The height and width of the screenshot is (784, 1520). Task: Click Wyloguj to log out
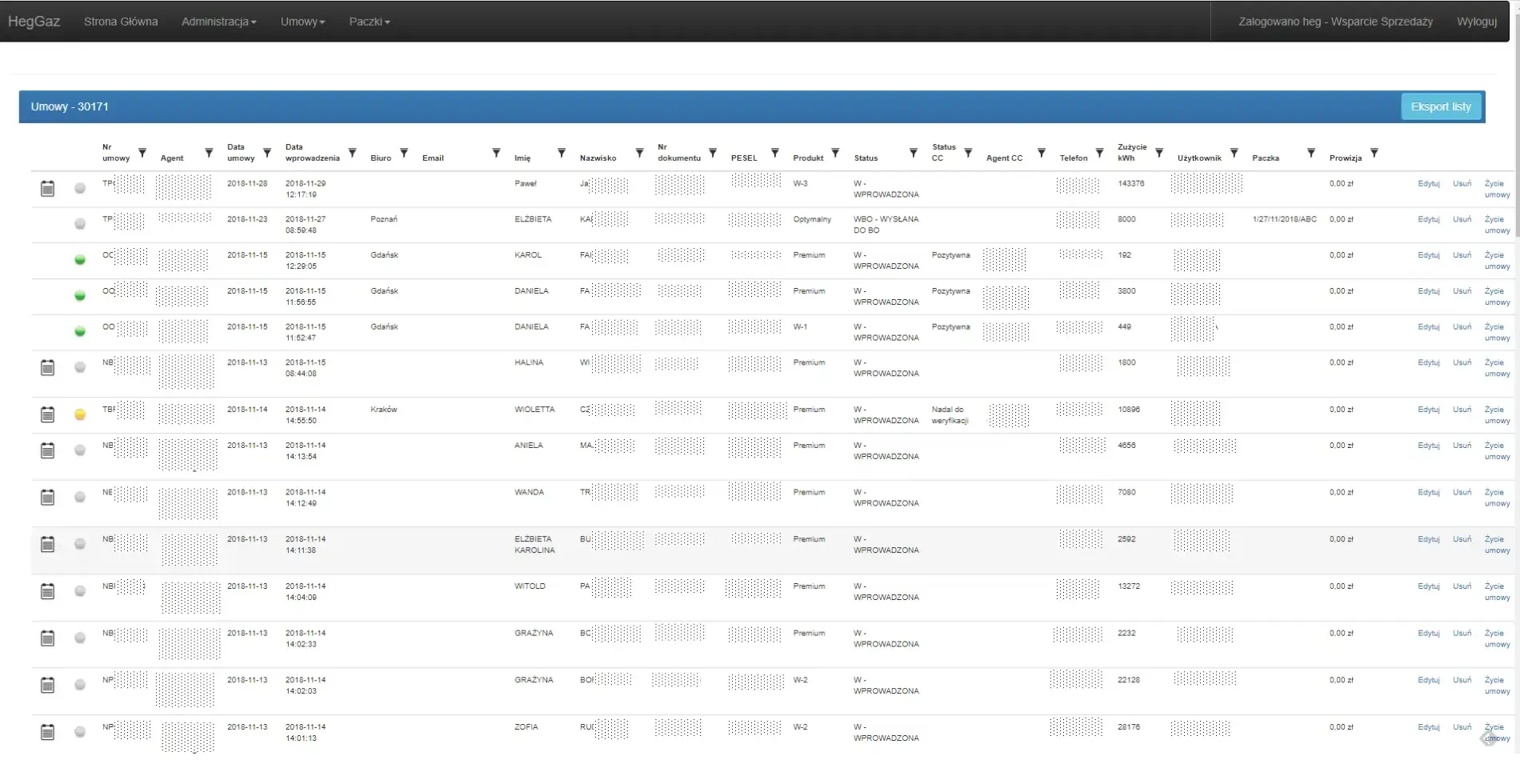[1476, 22]
